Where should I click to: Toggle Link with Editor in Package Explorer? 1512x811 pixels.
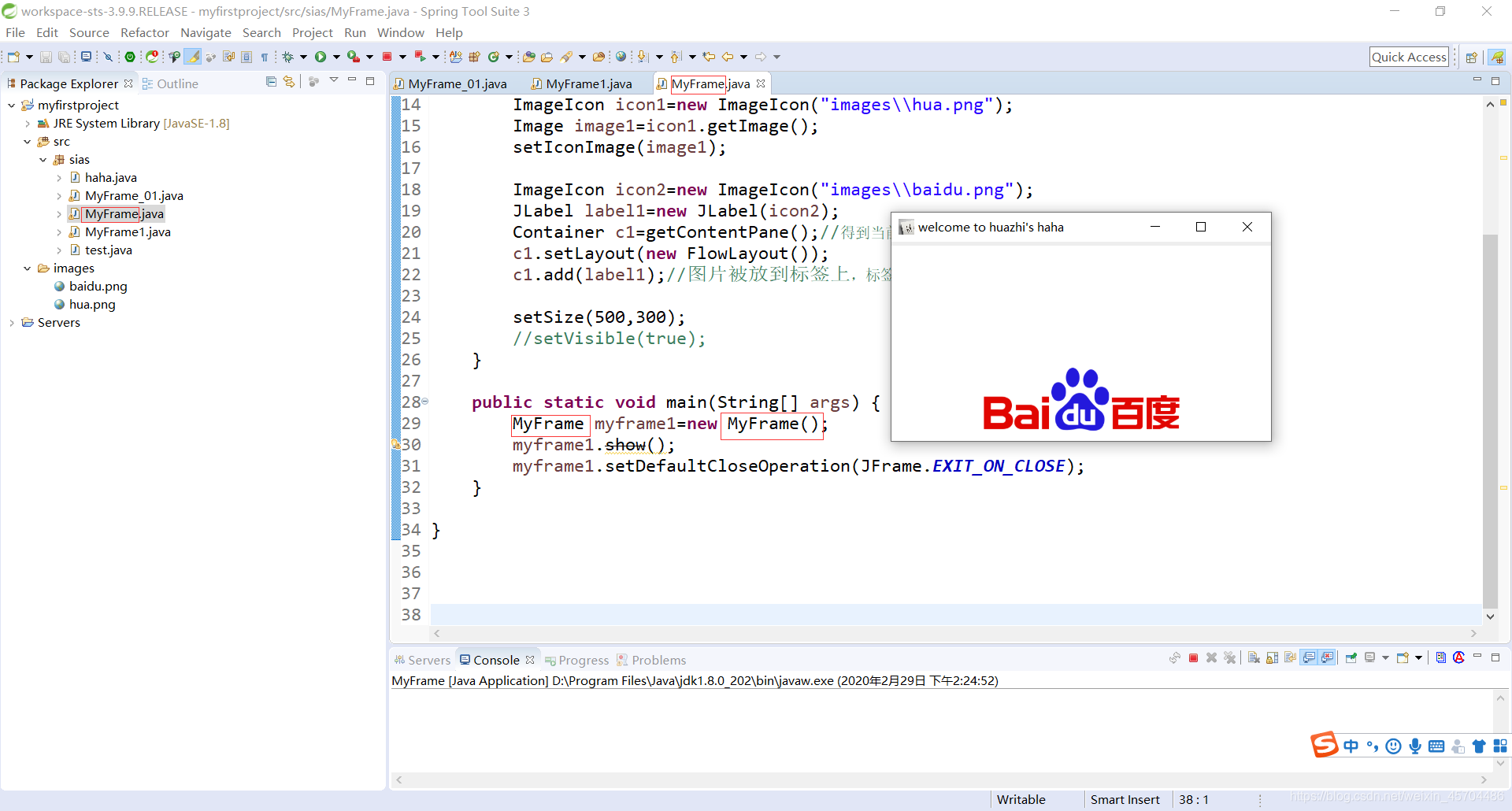[x=289, y=81]
